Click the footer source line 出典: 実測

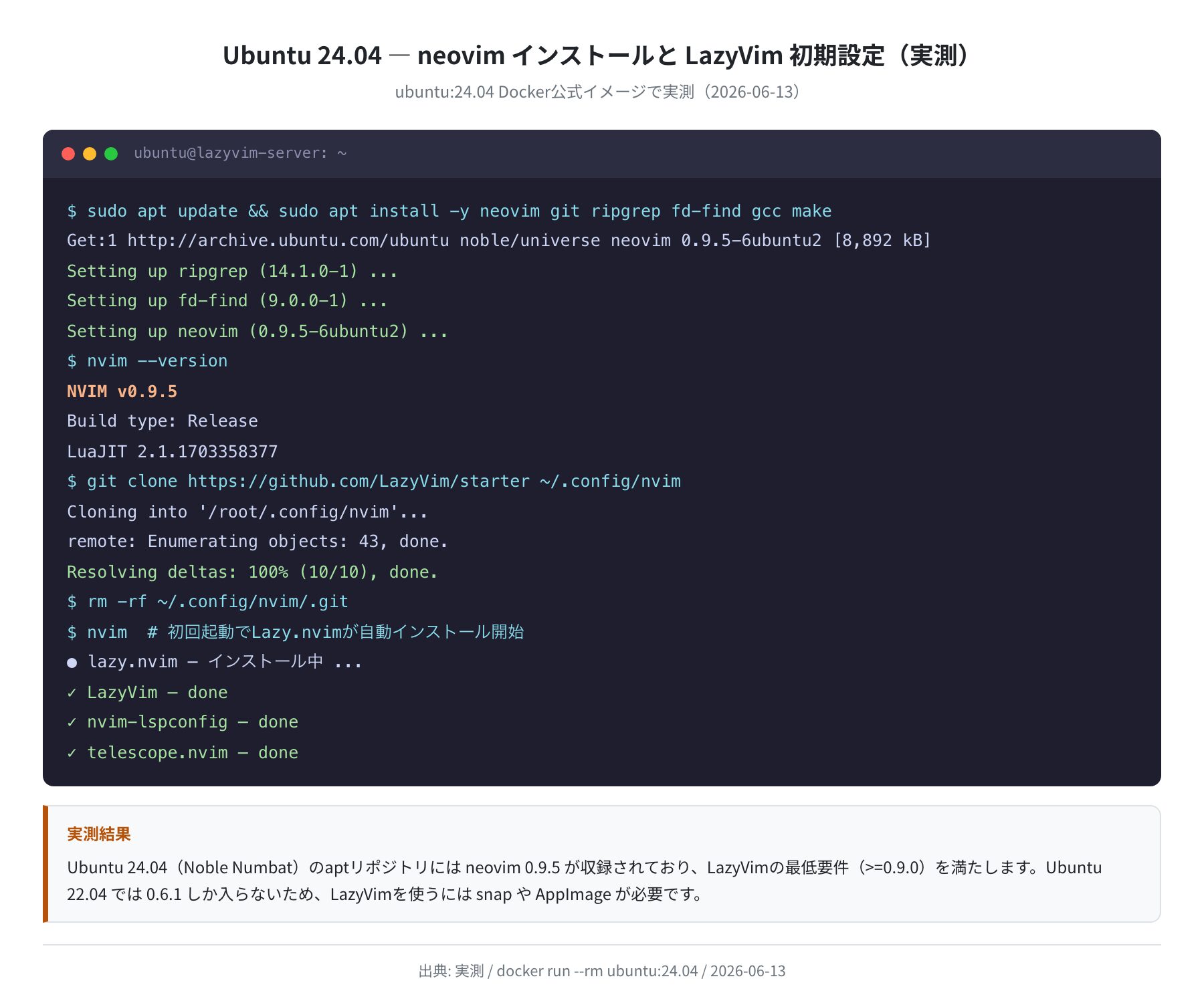[602, 971]
